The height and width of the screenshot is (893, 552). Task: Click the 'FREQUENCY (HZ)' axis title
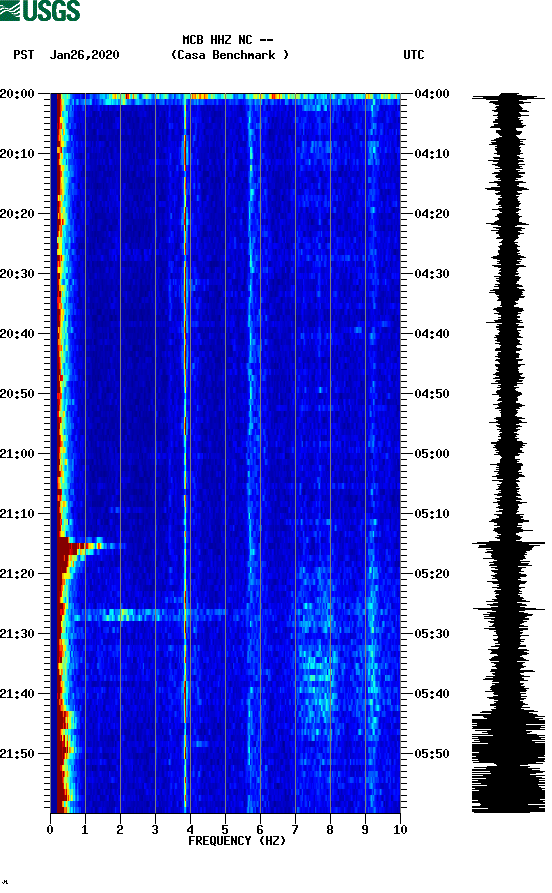point(237,841)
